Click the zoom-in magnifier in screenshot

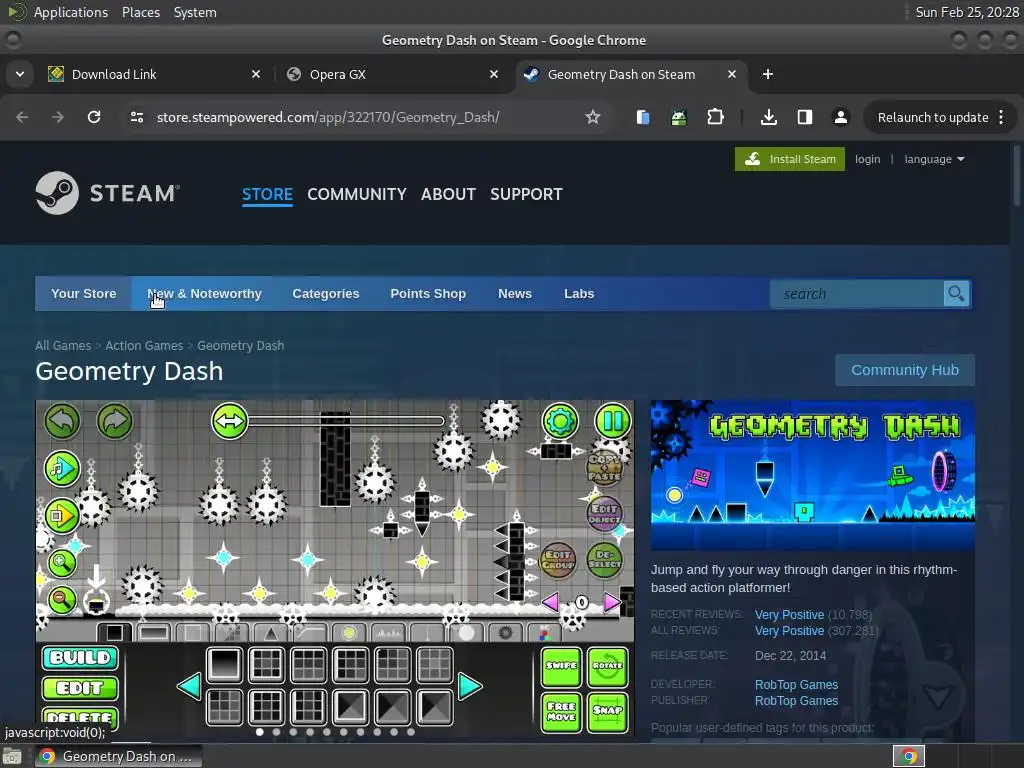pos(62,563)
